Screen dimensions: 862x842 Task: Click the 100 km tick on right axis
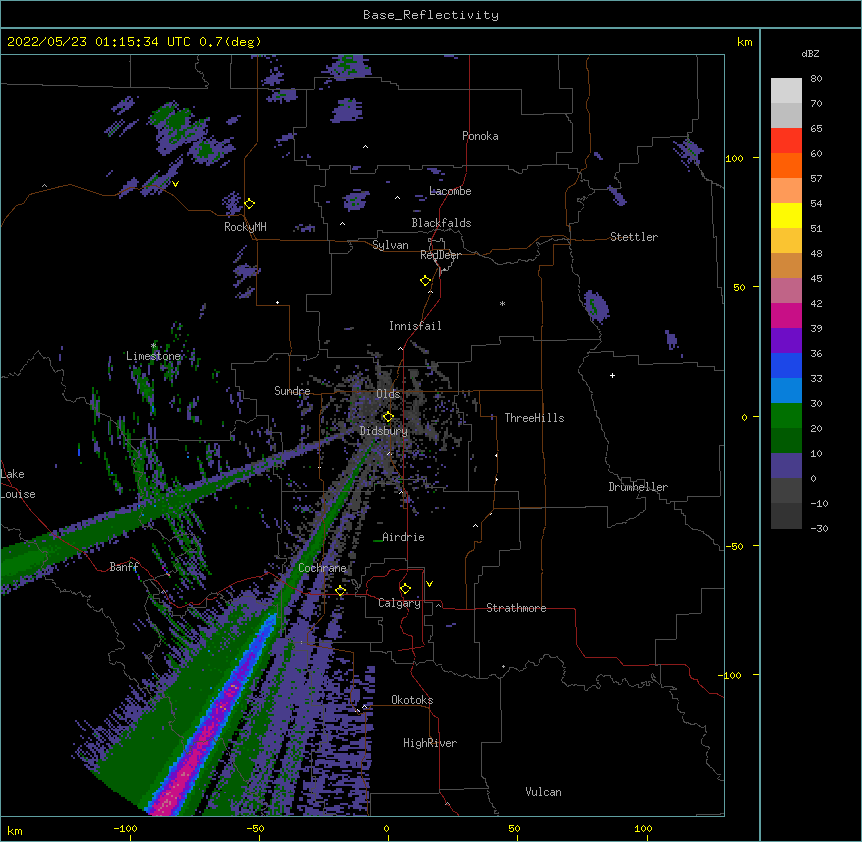734,158
